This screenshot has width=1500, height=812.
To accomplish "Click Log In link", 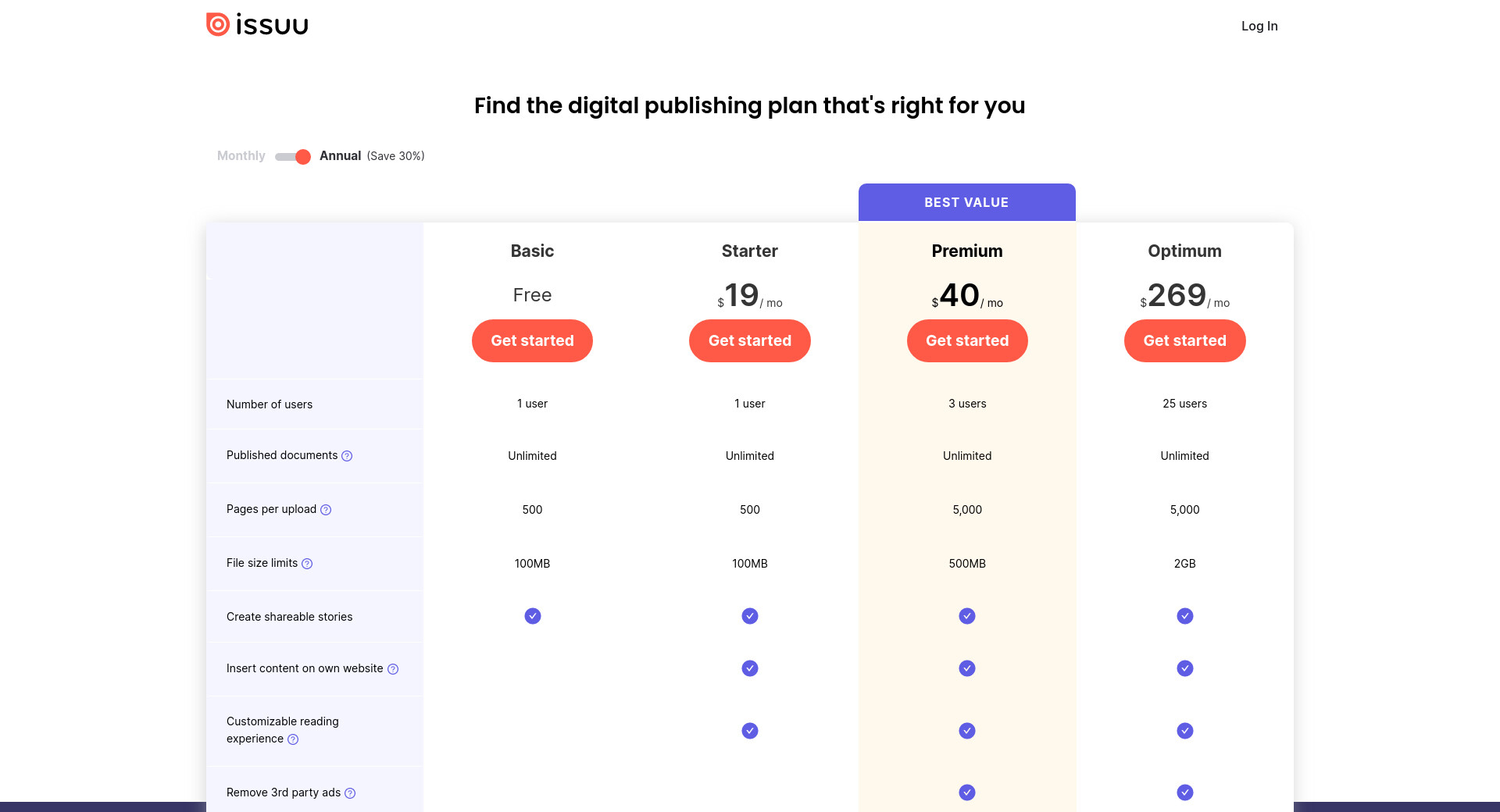I will click(1259, 26).
